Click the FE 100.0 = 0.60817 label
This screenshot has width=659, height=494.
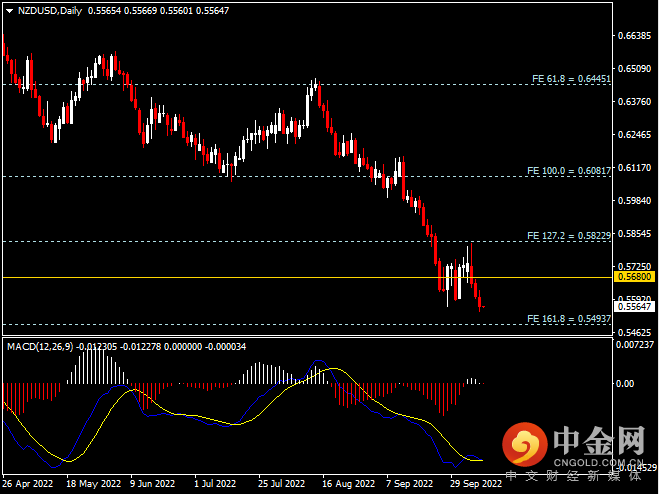(569, 171)
